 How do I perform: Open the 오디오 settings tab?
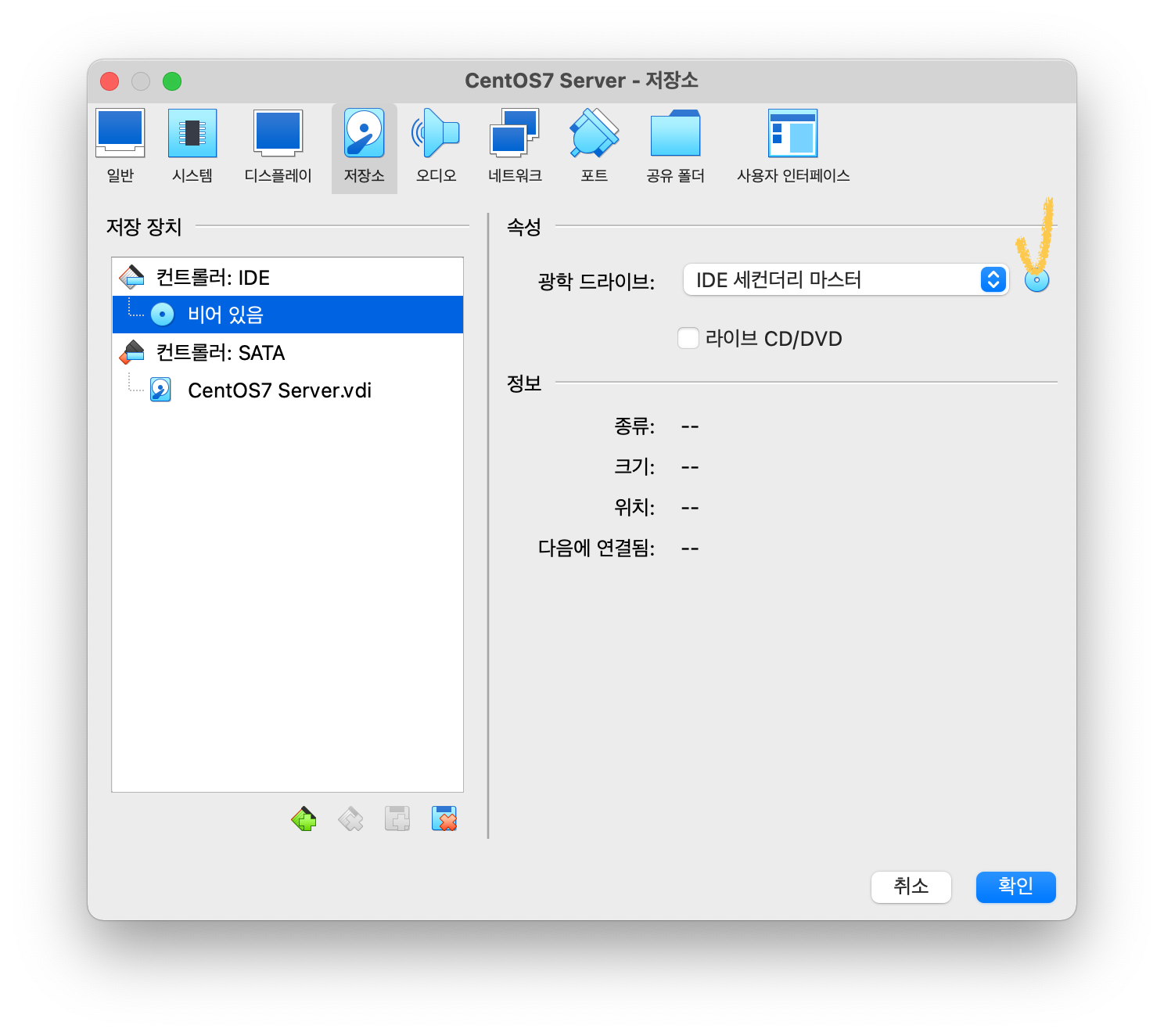click(x=436, y=147)
